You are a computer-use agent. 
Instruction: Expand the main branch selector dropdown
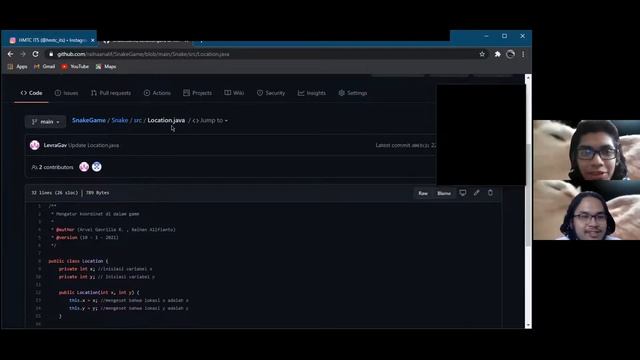[x=46, y=122]
